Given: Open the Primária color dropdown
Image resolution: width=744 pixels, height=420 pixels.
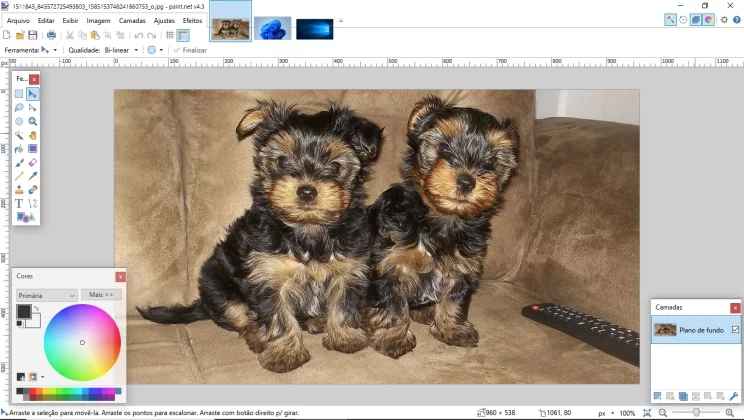Looking at the screenshot, I should click(46, 295).
